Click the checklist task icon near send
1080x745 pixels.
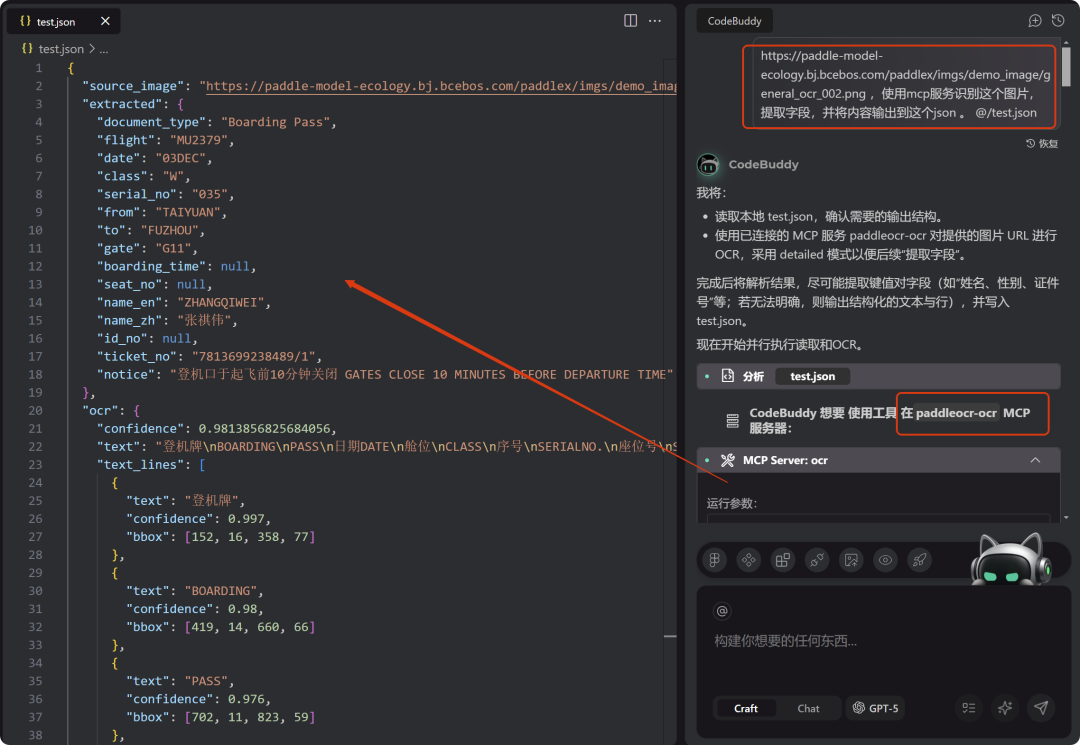(x=968, y=708)
